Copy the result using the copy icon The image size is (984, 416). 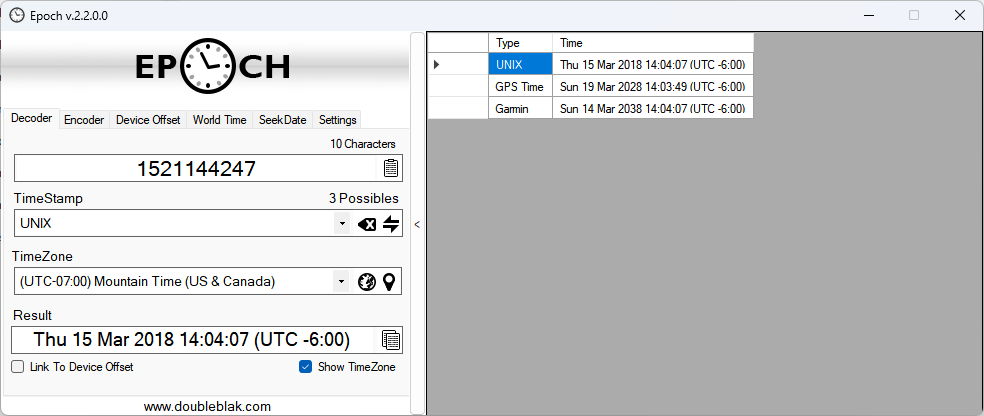tap(391, 340)
